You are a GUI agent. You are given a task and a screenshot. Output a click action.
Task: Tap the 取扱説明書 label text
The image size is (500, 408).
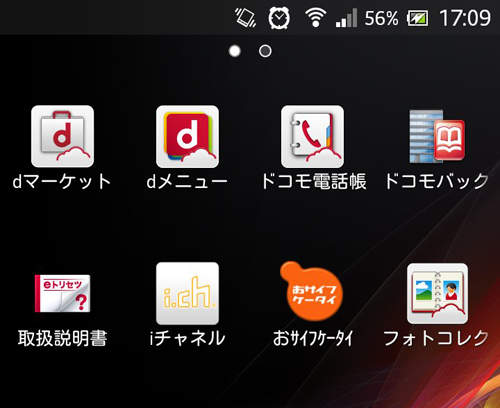click(x=62, y=338)
